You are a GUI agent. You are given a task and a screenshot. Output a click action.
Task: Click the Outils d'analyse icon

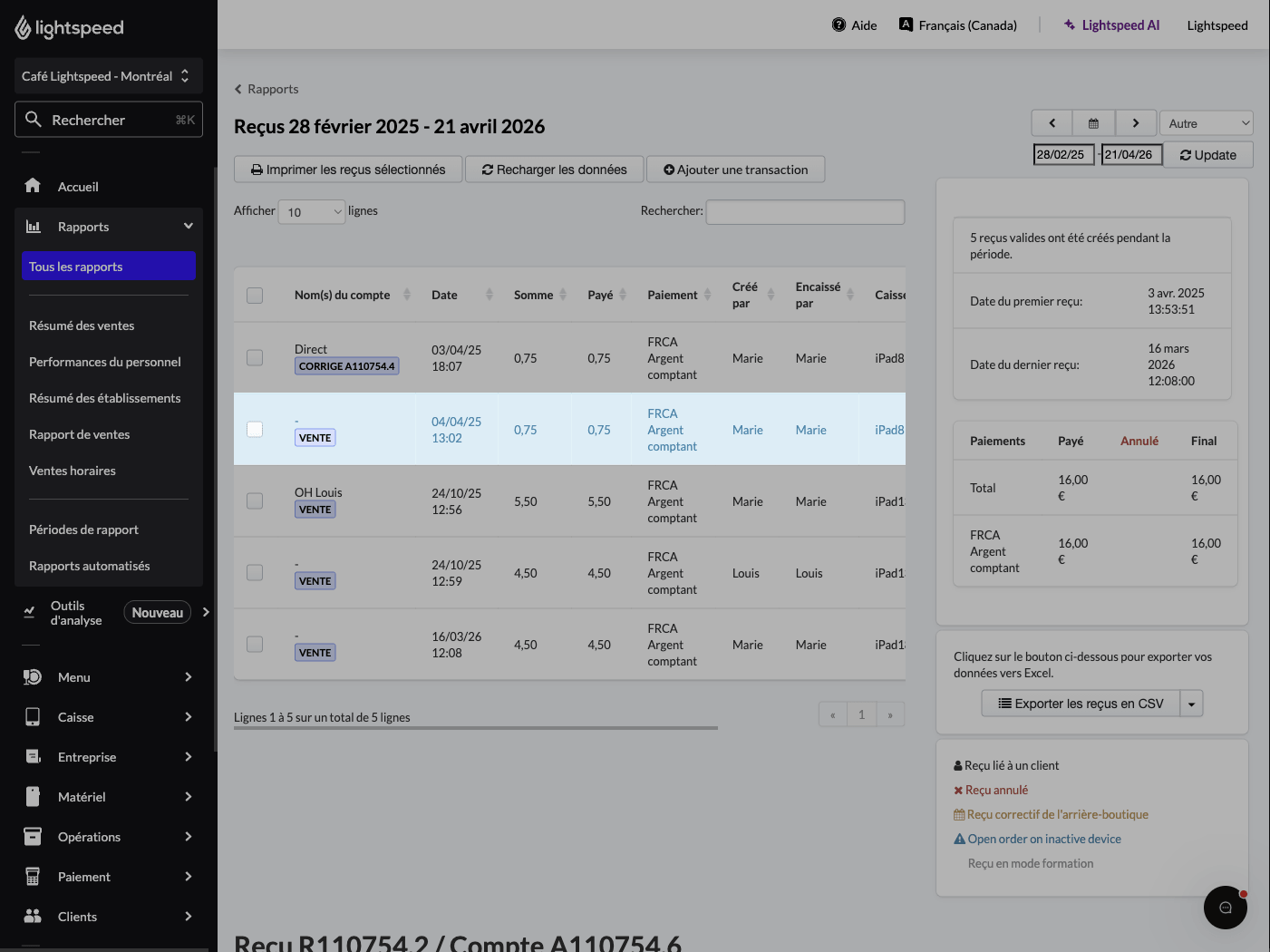click(x=29, y=613)
